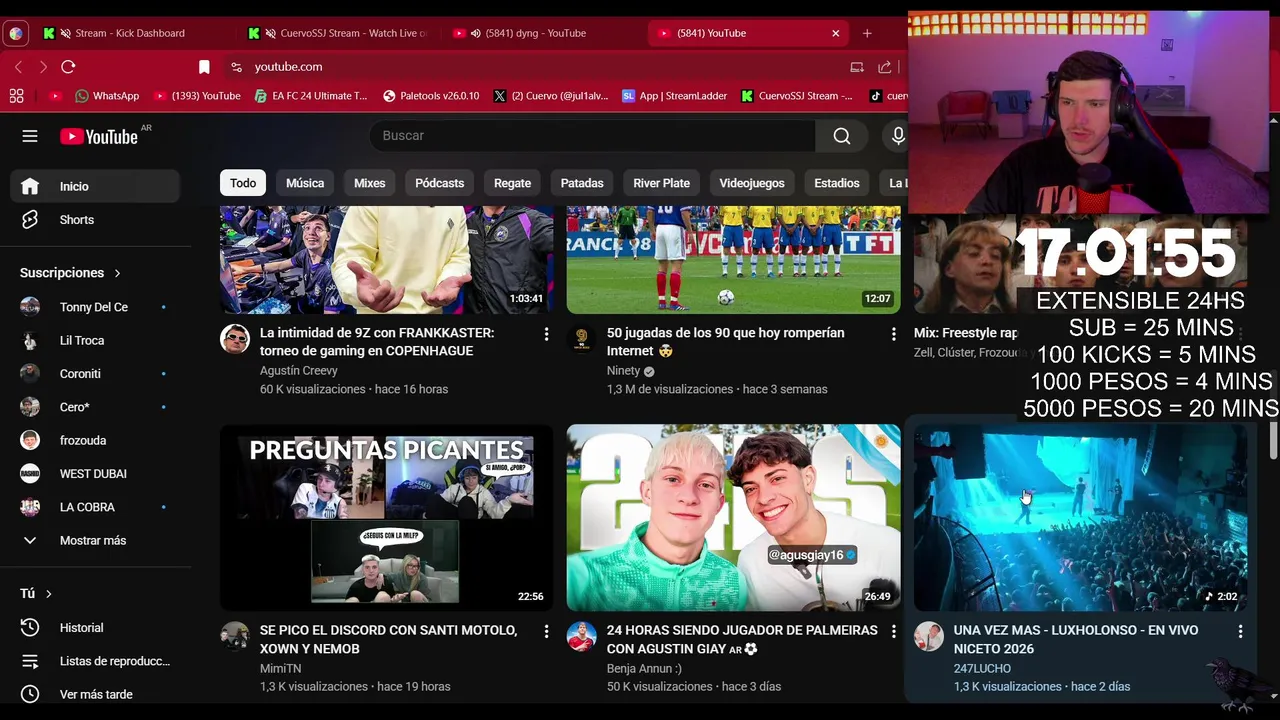Select the Regate filter chip
Screen dimensions: 1280x720
pyautogui.click(x=512, y=183)
